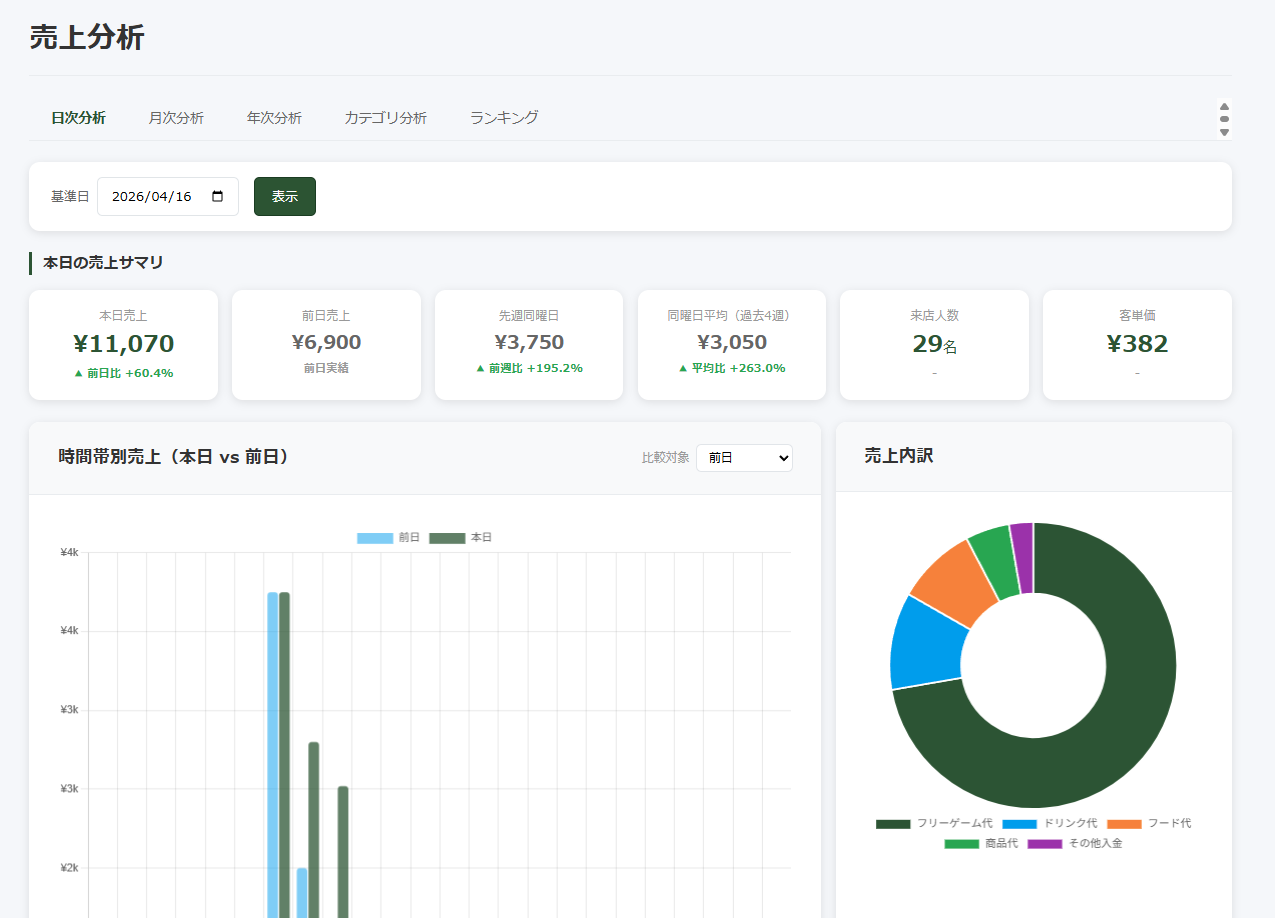Toggle the 前日 series in bar chart legend

pyautogui.click(x=389, y=538)
